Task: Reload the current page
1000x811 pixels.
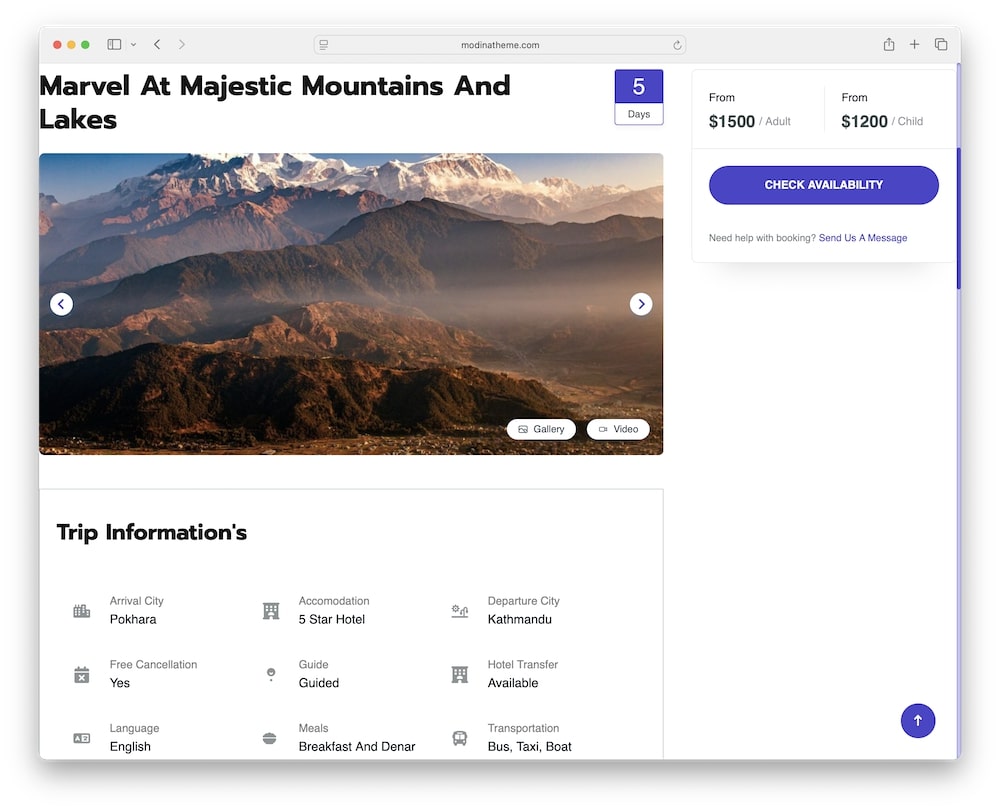Action: coord(677,45)
